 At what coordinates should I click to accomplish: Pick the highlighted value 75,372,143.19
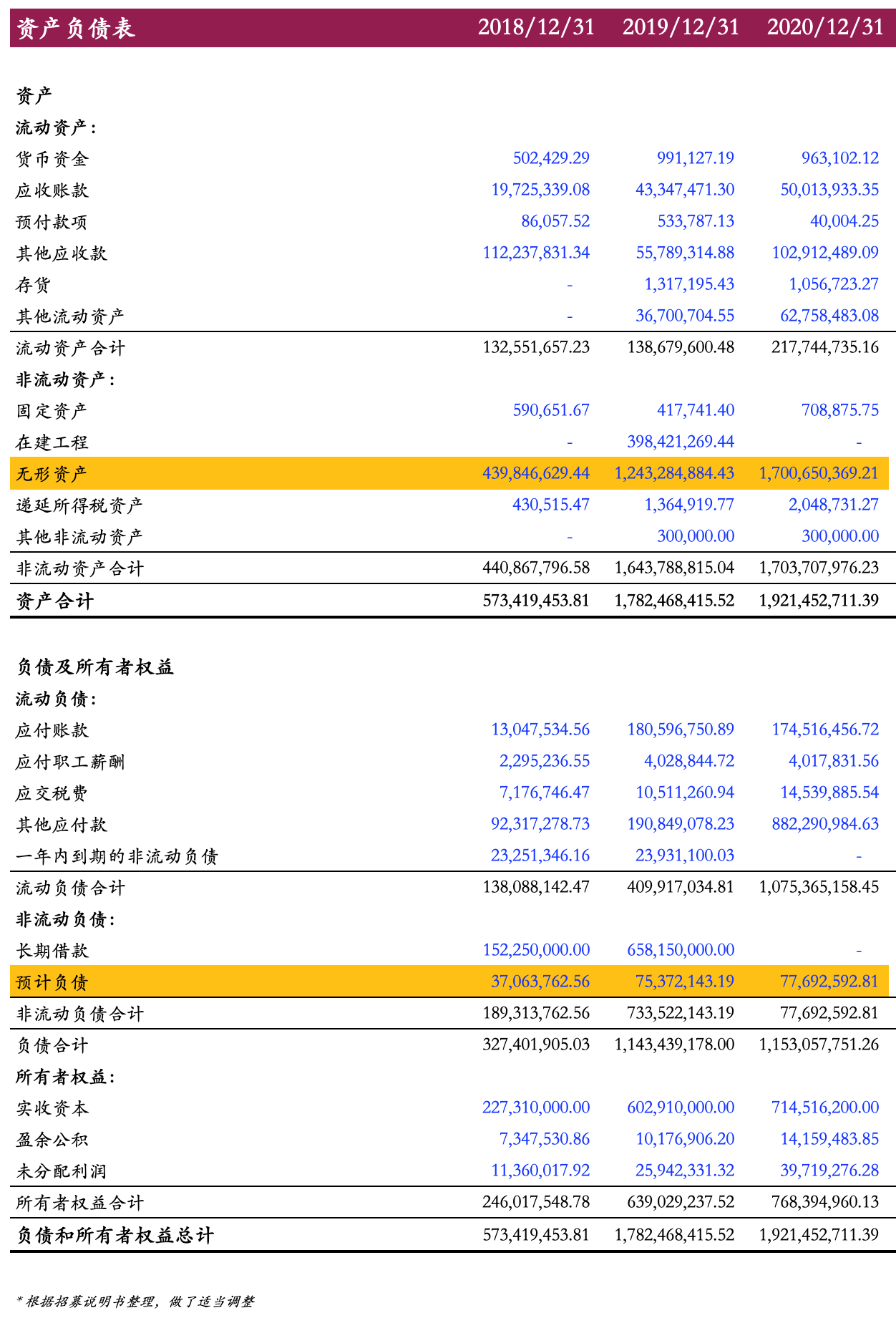coord(685,982)
